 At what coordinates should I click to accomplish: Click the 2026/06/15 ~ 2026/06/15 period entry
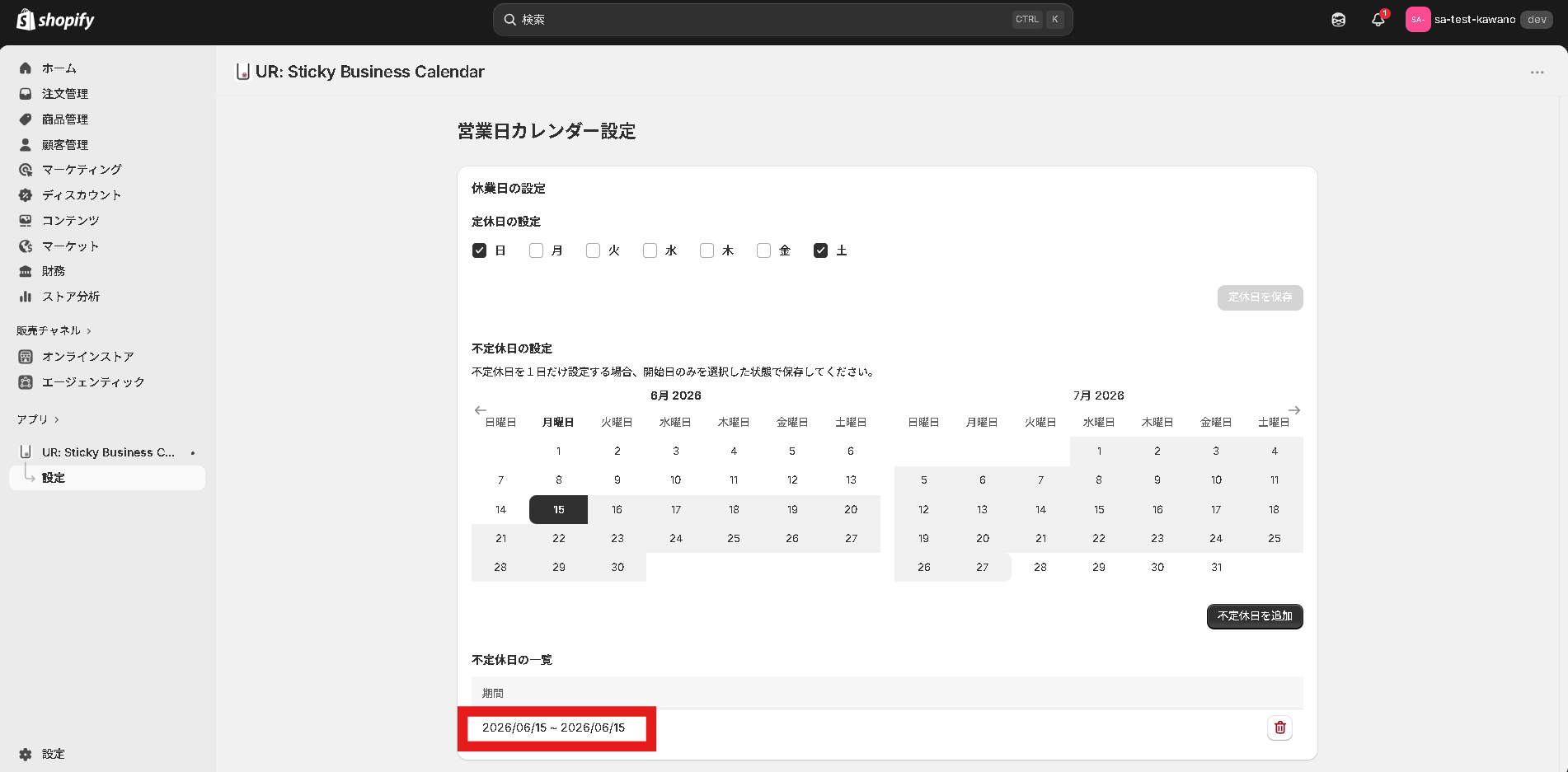click(553, 728)
